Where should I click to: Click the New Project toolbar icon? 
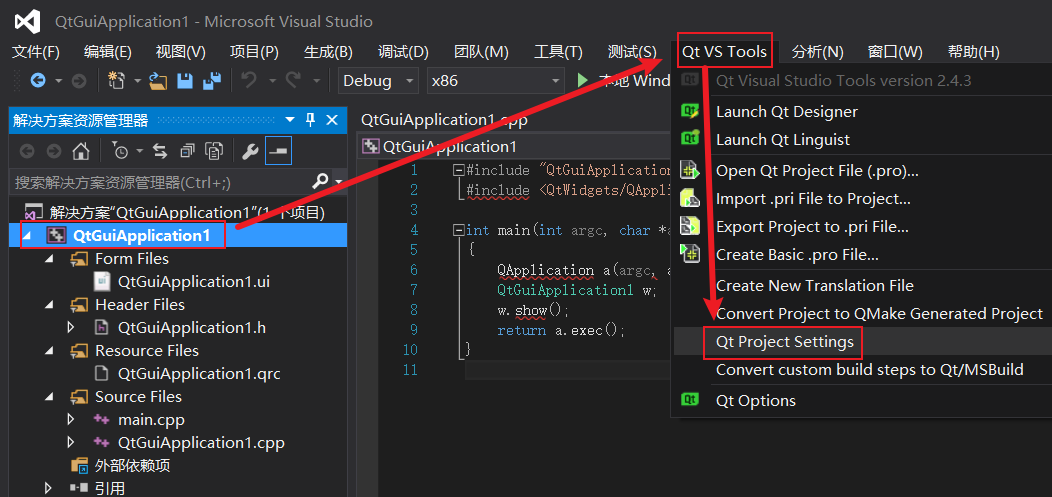pyautogui.click(x=117, y=81)
